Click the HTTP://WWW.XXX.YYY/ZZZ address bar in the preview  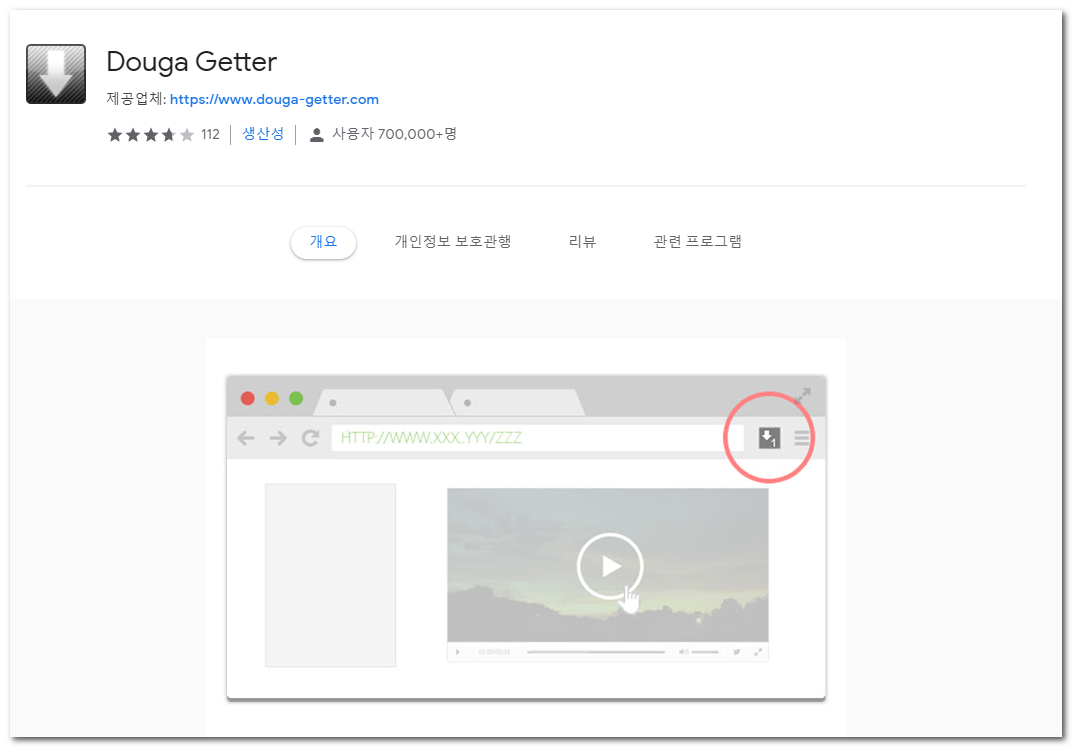point(537,438)
